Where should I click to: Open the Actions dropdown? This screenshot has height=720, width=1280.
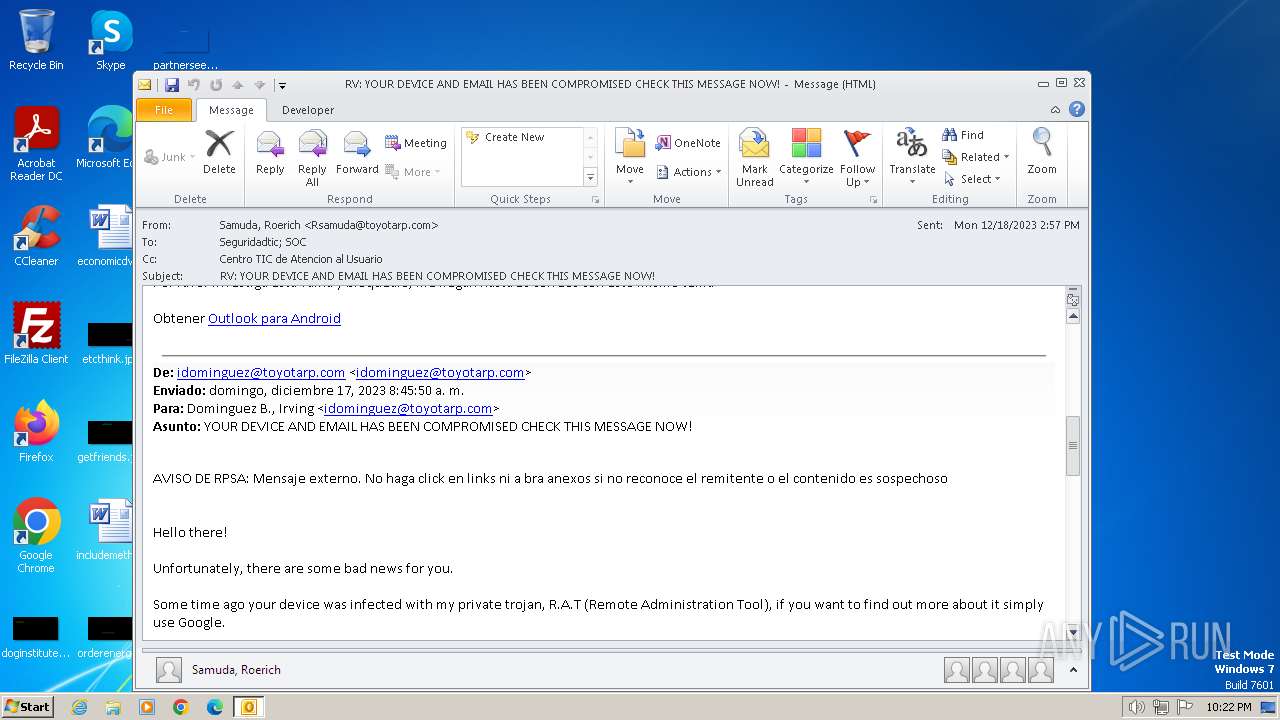coord(689,172)
